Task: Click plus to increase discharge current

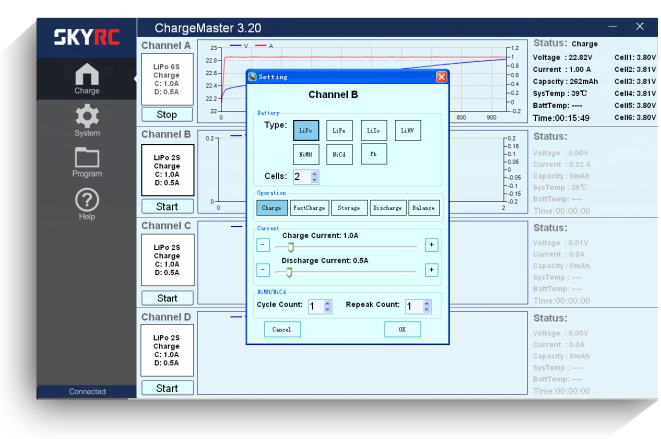Action: point(431,269)
